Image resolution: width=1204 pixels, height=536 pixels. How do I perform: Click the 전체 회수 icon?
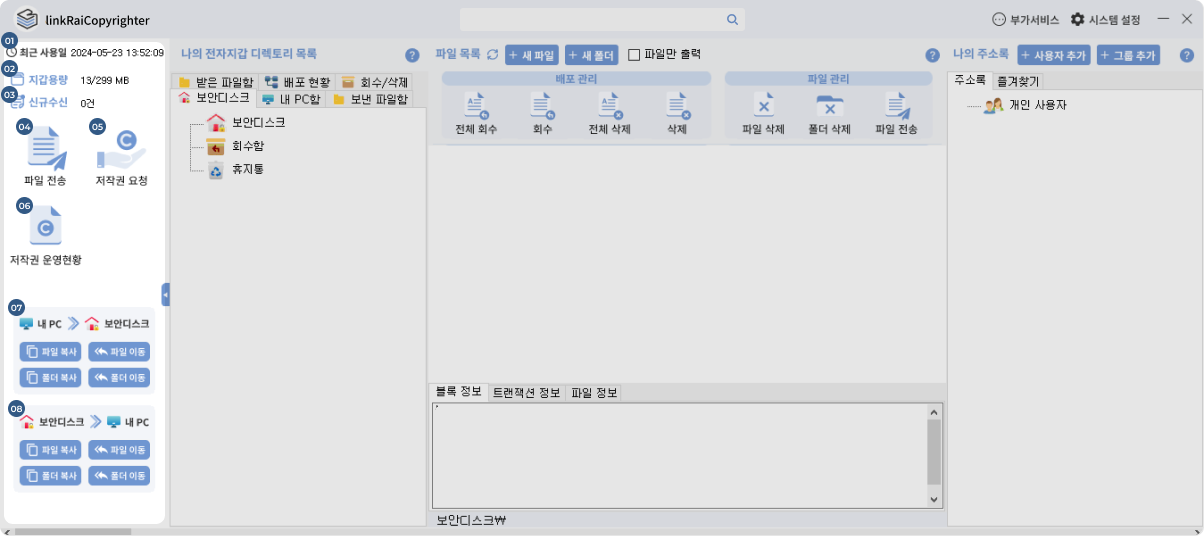point(476,106)
